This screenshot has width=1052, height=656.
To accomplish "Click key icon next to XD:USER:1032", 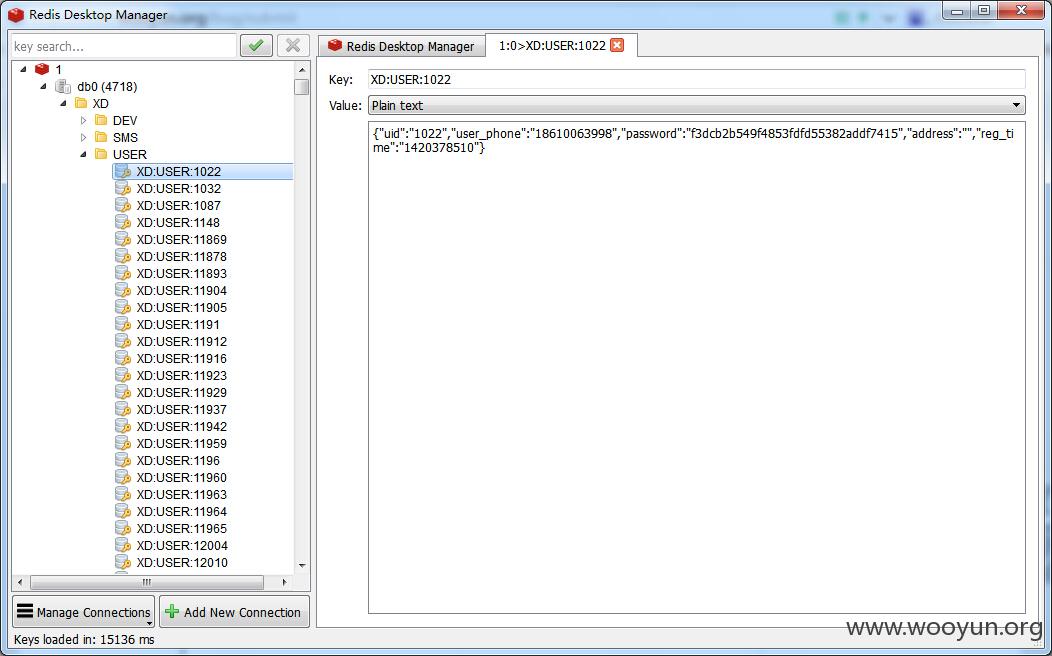I will [123, 188].
